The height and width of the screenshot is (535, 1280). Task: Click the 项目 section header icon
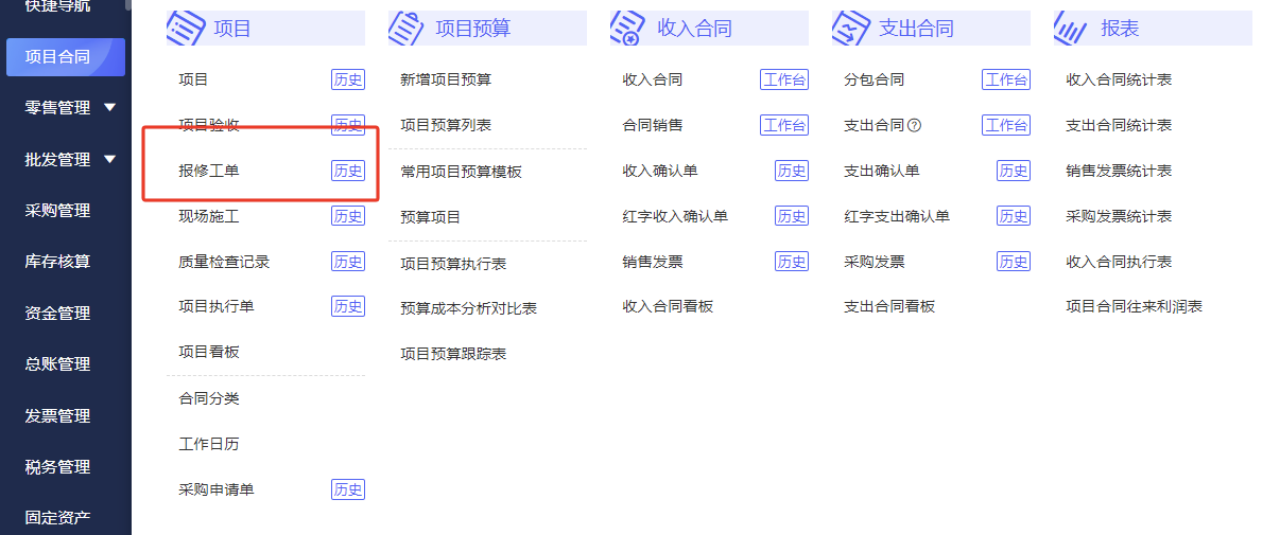pos(186,28)
